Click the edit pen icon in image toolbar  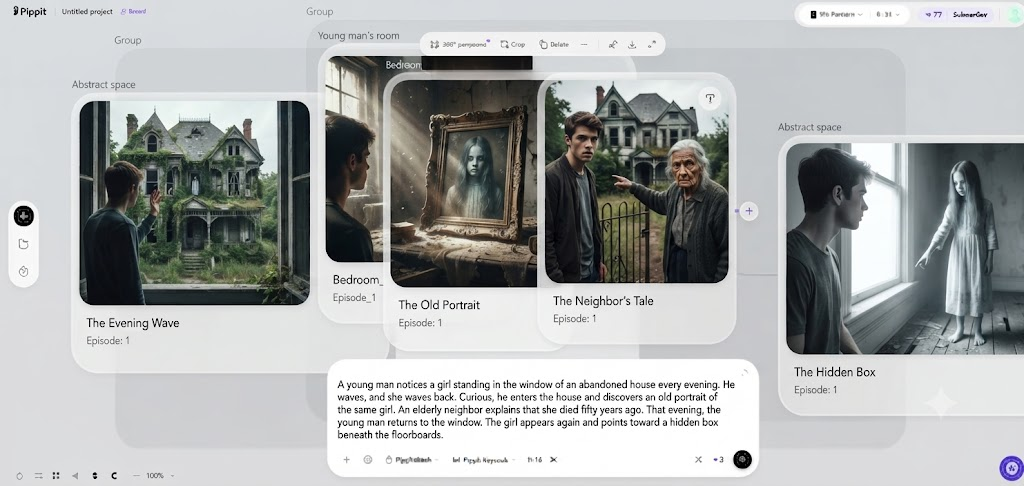click(613, 44)
